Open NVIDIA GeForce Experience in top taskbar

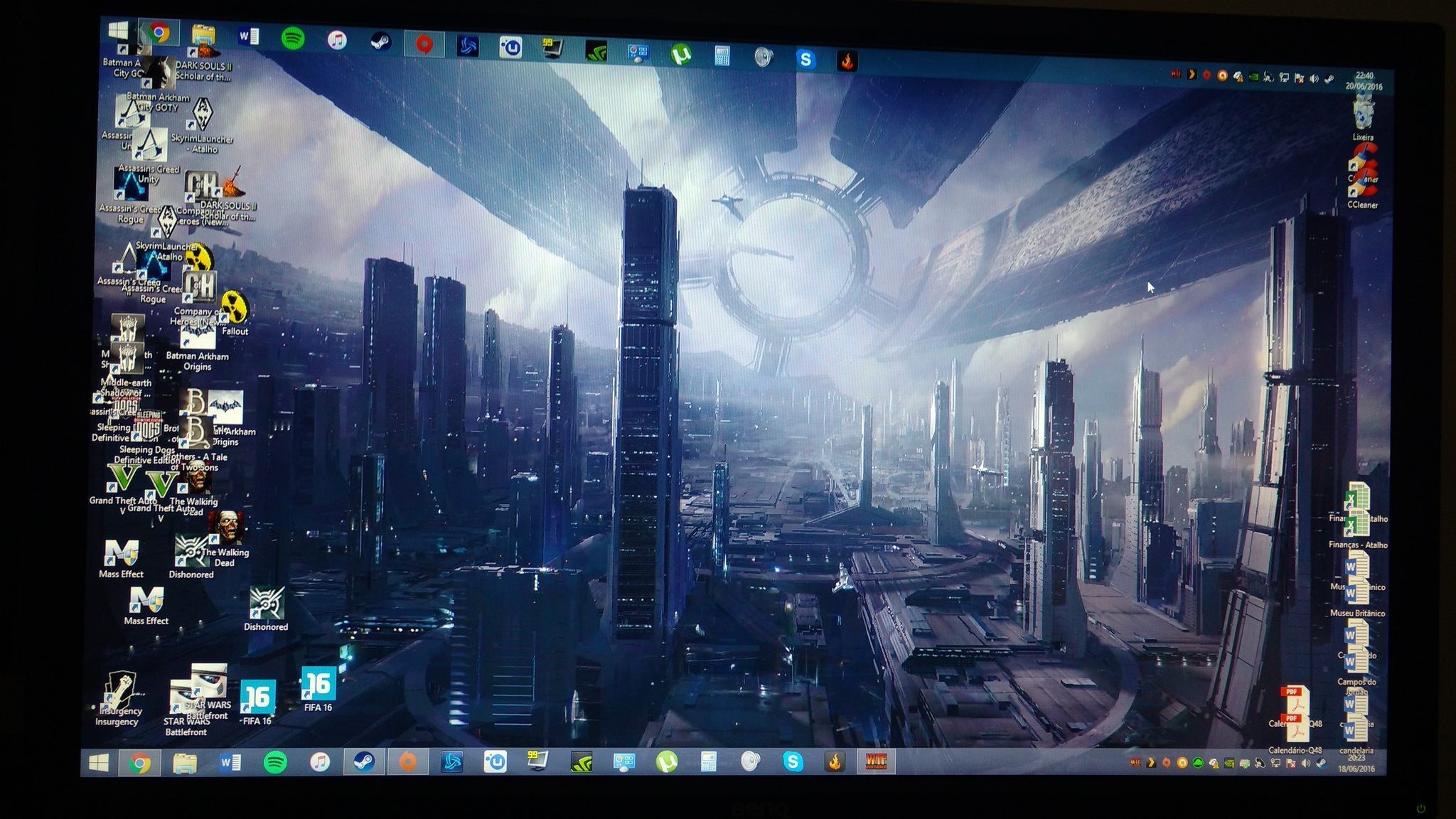click(x=596, y=51)
